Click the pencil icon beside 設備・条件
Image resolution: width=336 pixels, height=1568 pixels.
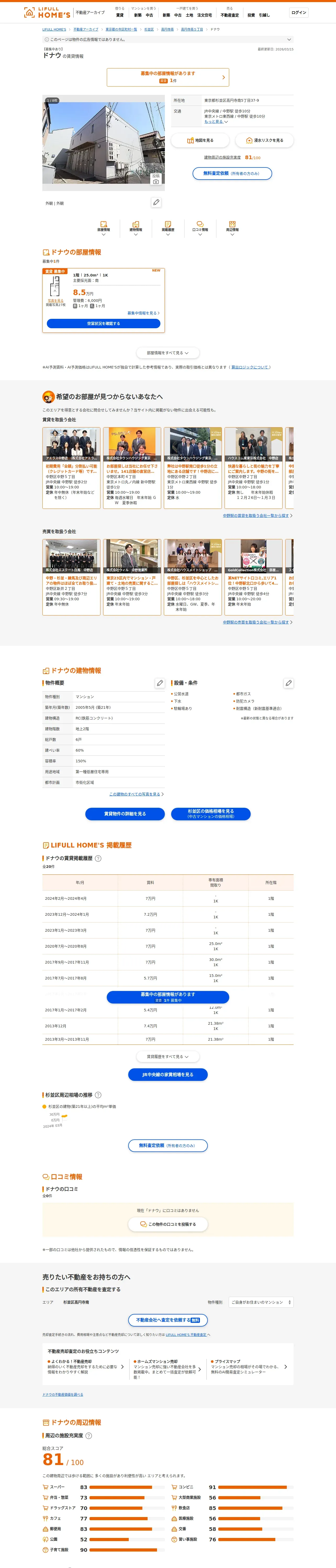(x=288, y=683)
